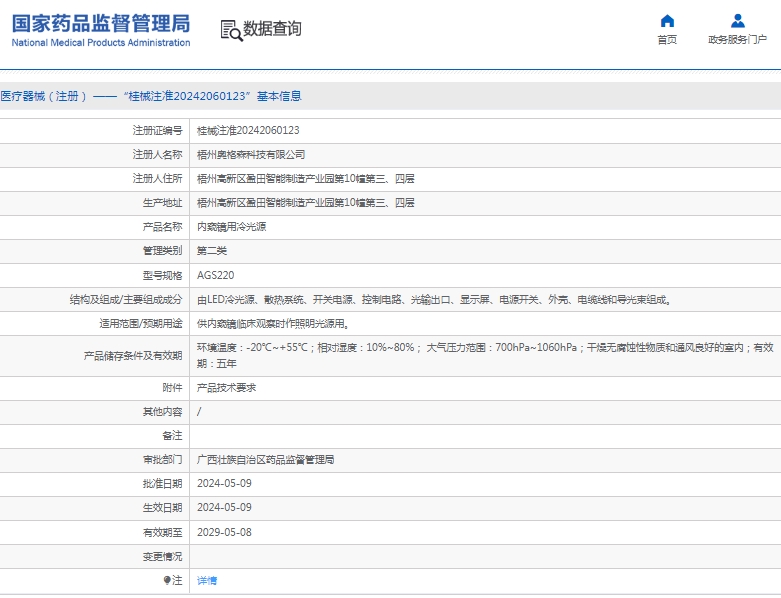Click the 注册人名称 row label
Image resolution: width=781 pixels, height=598 pixels.
click(157, 155)
